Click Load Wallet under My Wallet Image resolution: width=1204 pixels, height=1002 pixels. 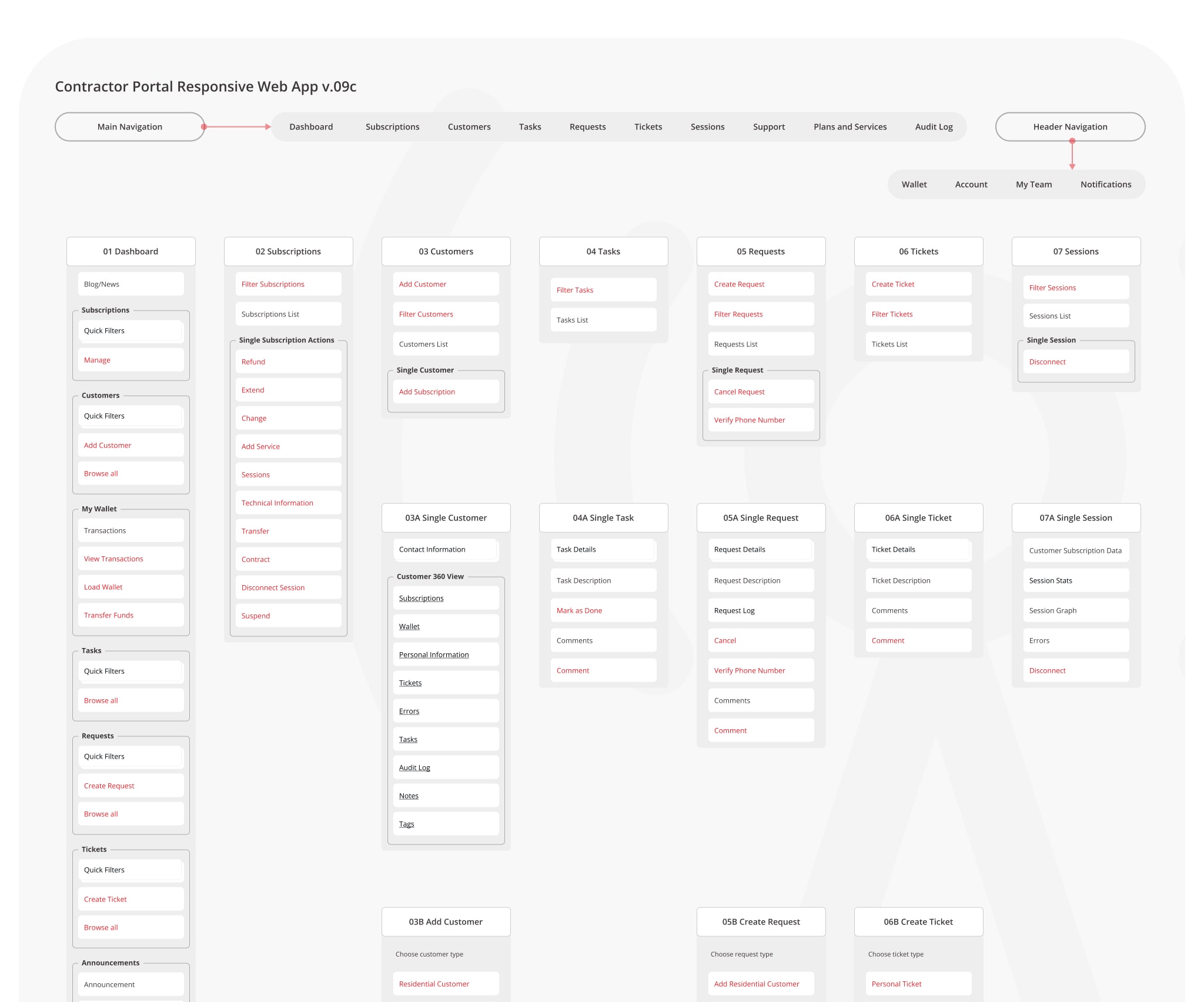[x=103, y=587]
